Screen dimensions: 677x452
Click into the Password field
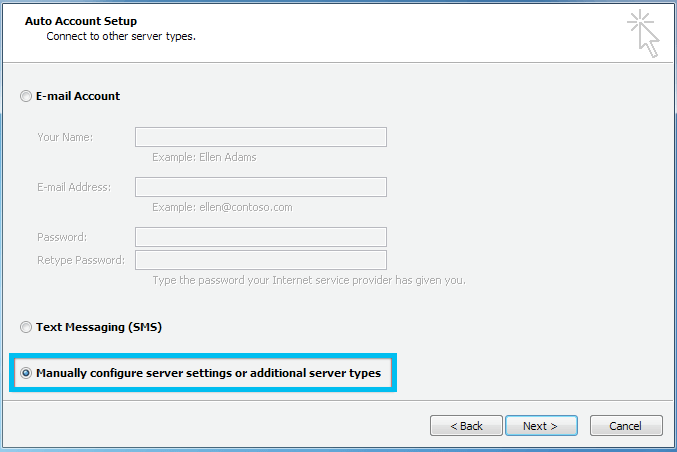260,237
